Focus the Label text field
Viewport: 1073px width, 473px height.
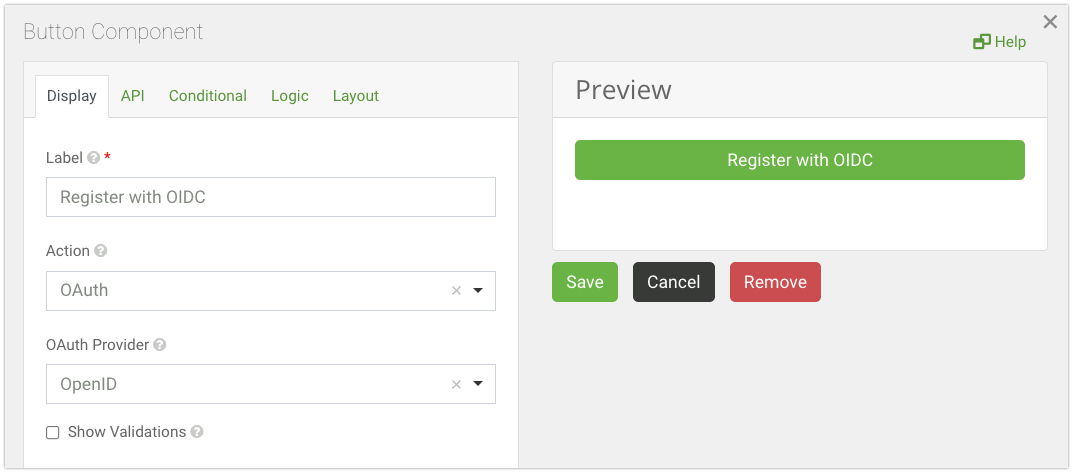pos(271,197)
